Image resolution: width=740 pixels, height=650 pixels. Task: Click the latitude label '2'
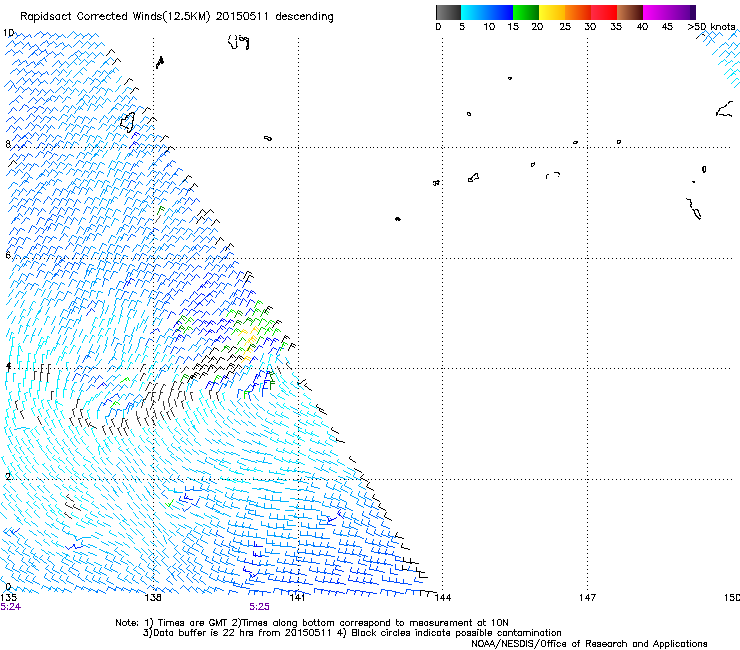[x=8, y=476]
